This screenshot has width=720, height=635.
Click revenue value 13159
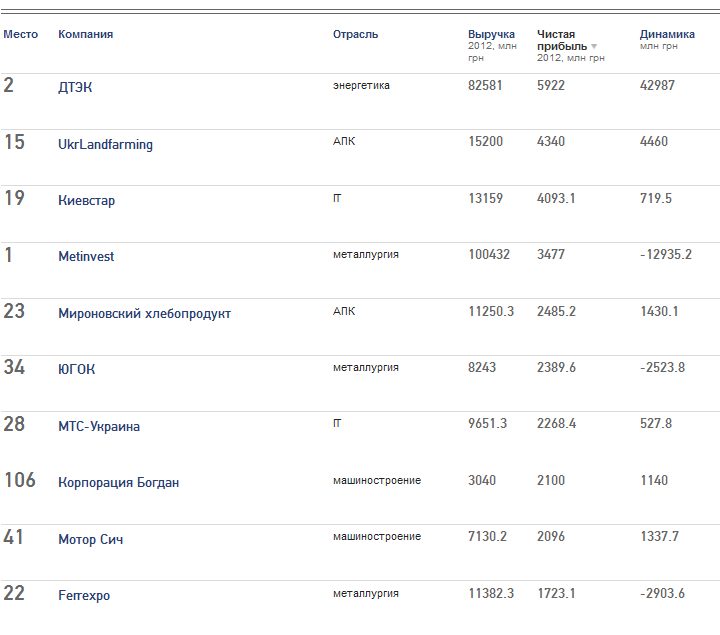(x=486, y=198)
